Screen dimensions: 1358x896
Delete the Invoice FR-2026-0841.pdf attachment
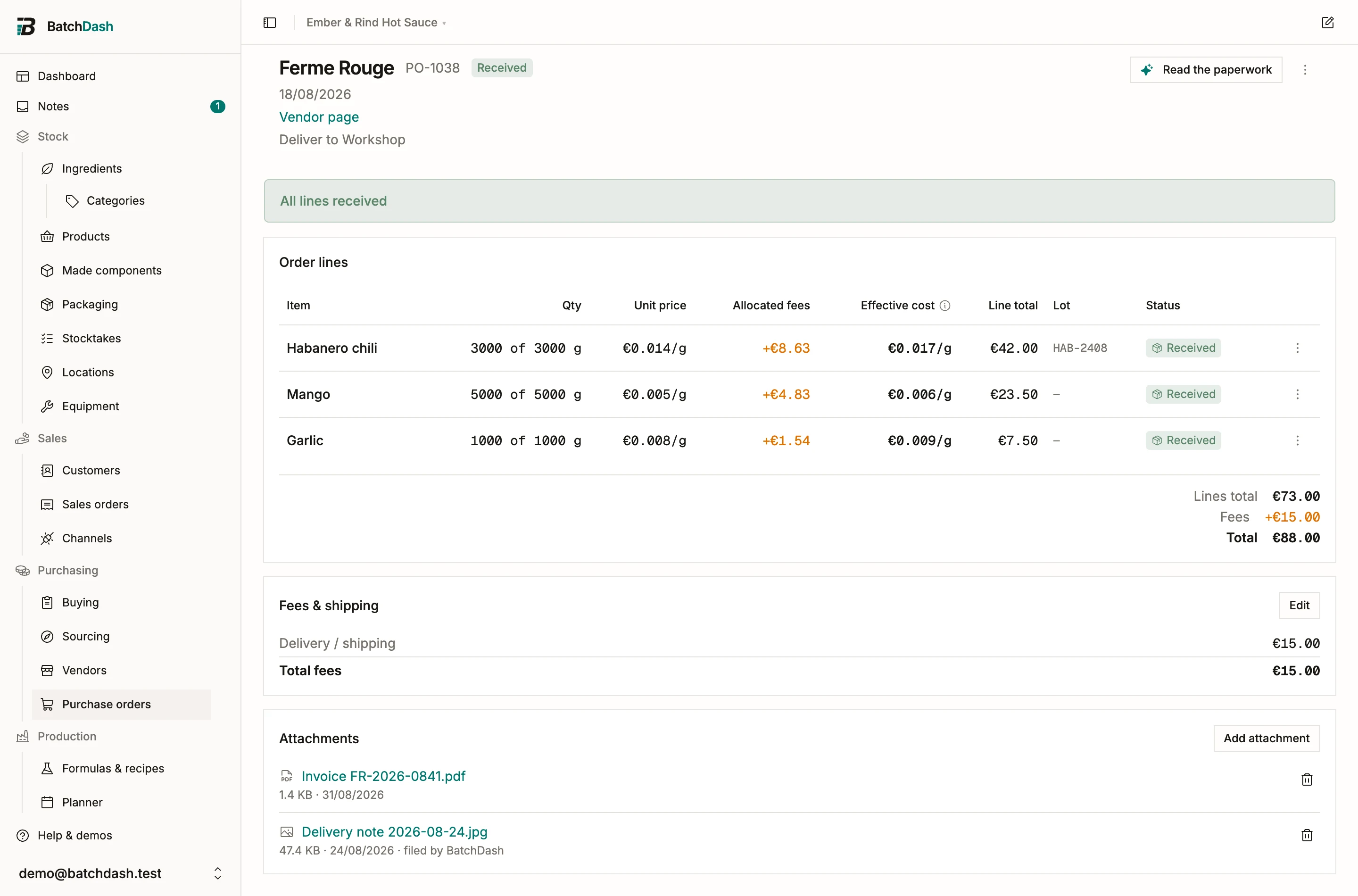point(1307,780)
